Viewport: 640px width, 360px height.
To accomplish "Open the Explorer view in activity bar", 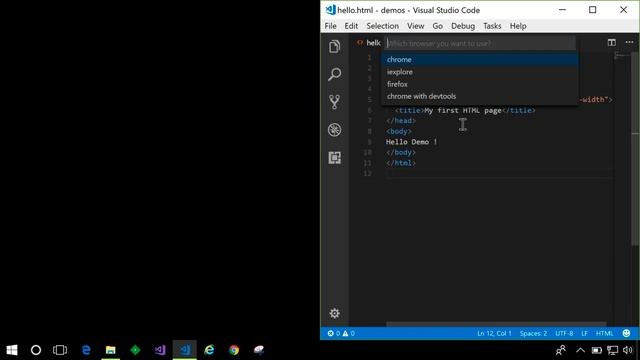I will [x=334, y=47].
